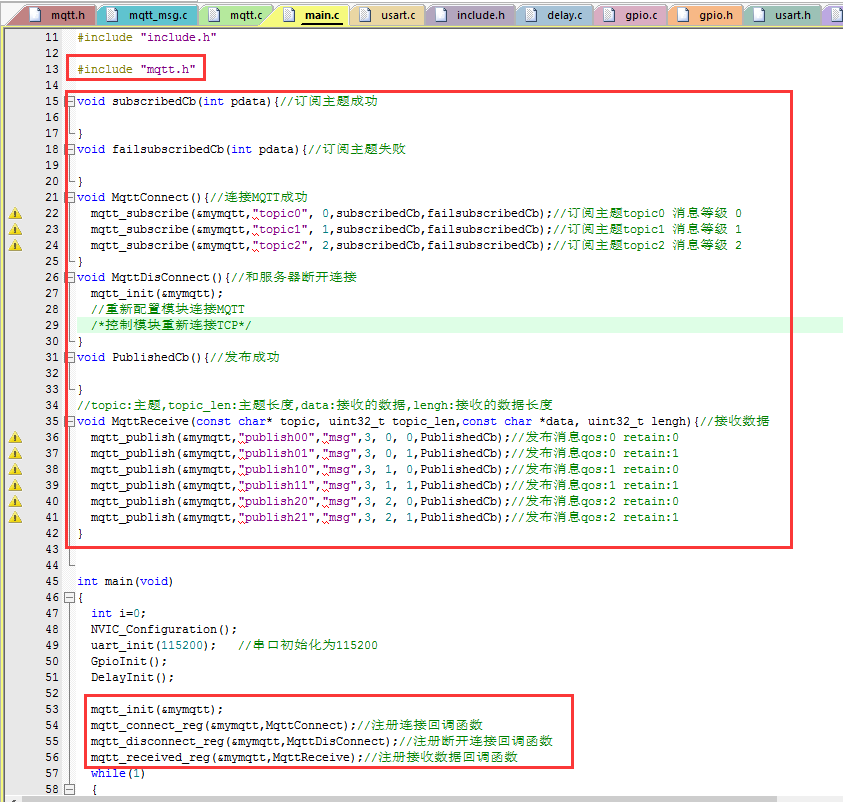Collapse the MqttConnect function fold at line 21
This screenshot has width=843, height=802.
70,197
